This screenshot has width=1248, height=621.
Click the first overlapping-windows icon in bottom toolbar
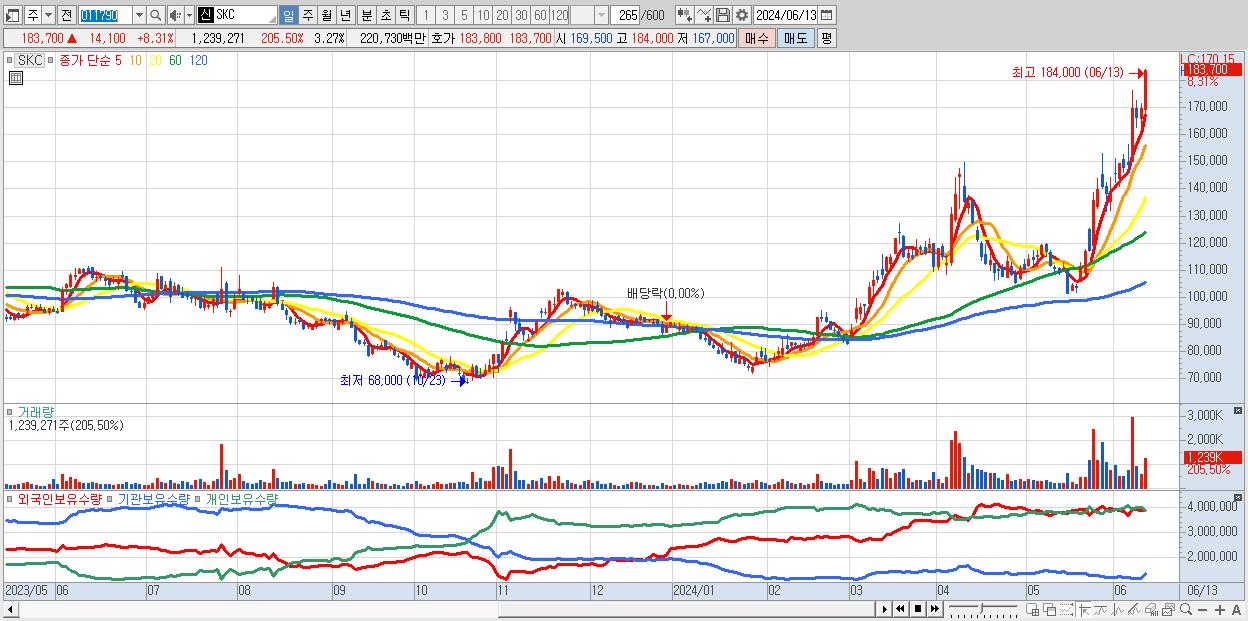1033,609
